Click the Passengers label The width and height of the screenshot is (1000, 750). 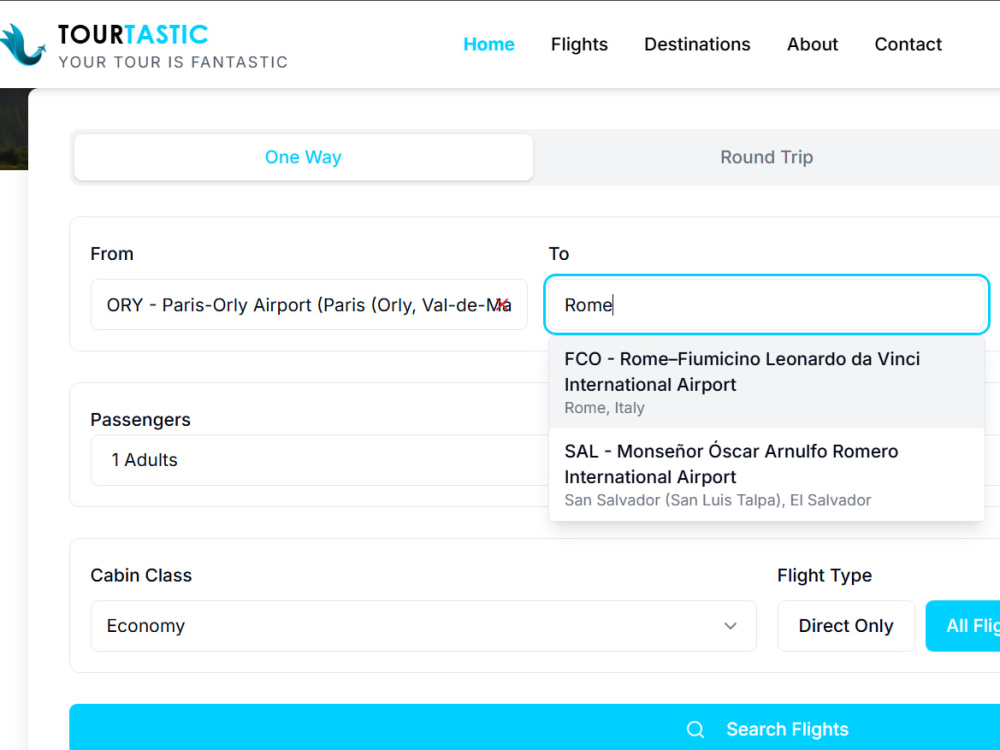140,420
